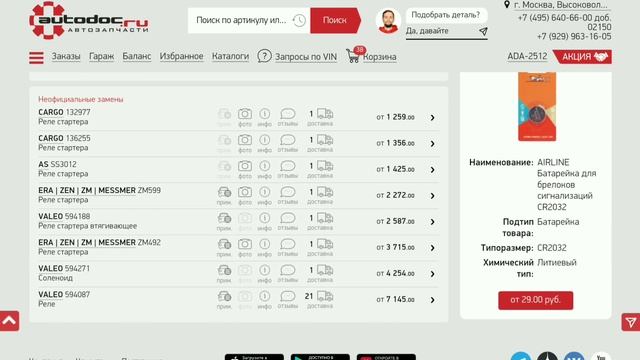This screenshot has height=360, width=640.
Task: View photo for CARGO 136255
Action: (245, 143)
